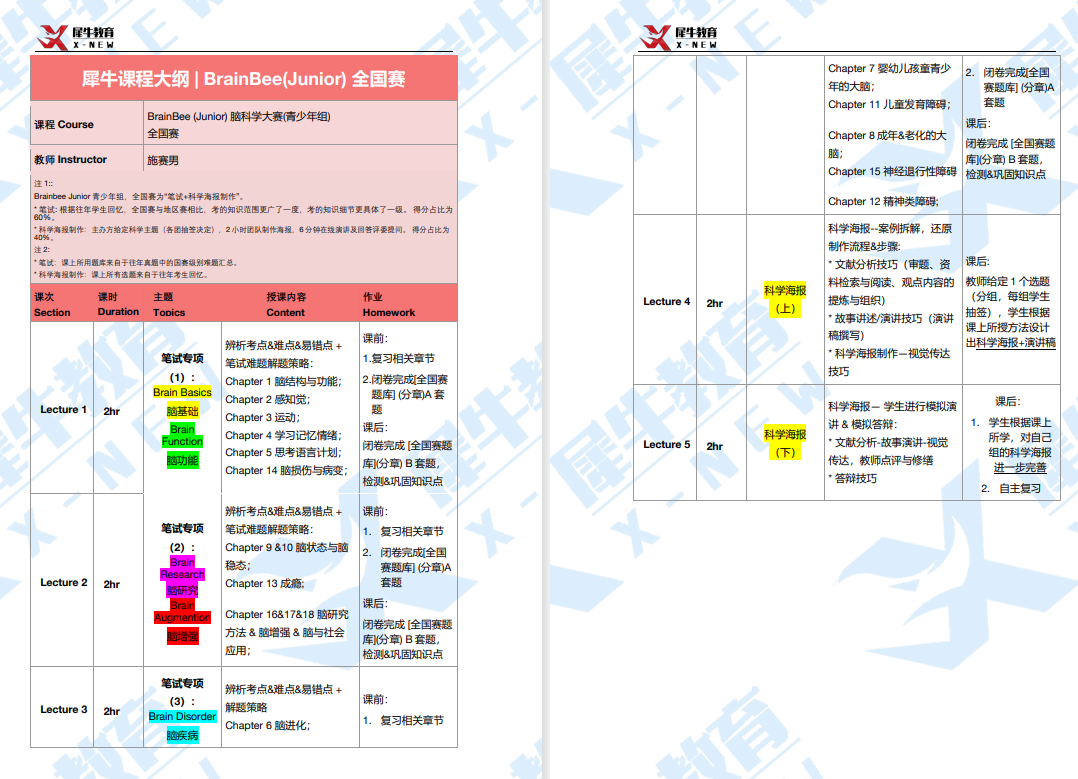Click the '主题 Topics' column header
The image size is (1078, 779).
[x=182, y=305]
